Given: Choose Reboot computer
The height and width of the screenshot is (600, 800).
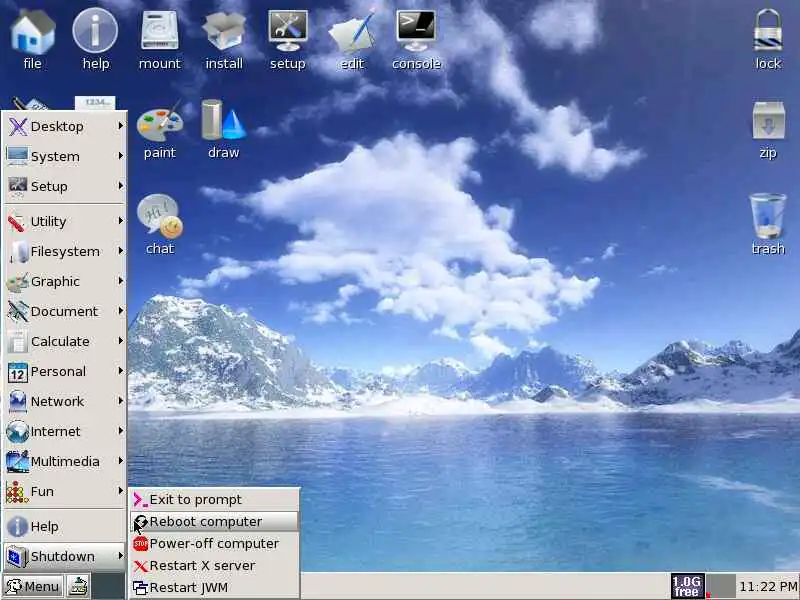Looking at the screenshot, I should tap(214, 521).
